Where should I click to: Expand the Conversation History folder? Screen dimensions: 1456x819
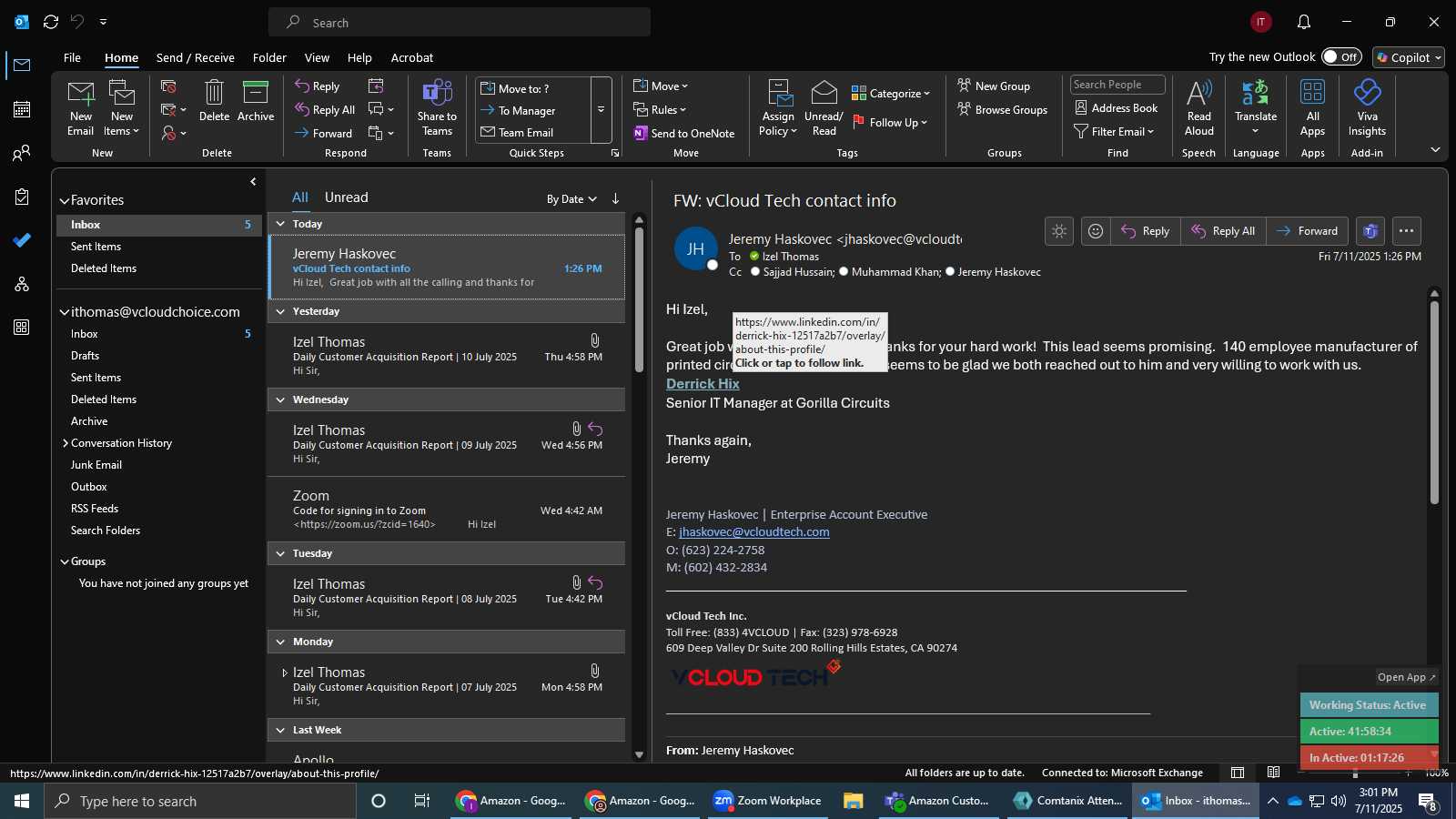[x=66, y=443]
